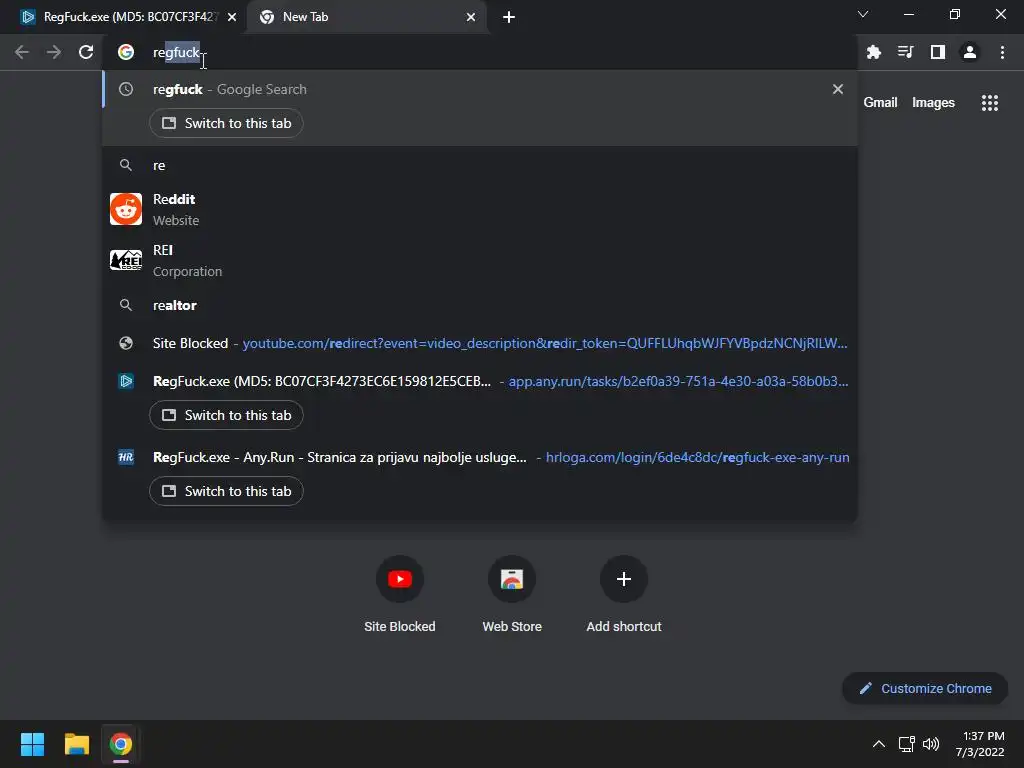Open a new tab with plus button
Viewport: 1024px width, 768px height.
click(x=509, y=17)
